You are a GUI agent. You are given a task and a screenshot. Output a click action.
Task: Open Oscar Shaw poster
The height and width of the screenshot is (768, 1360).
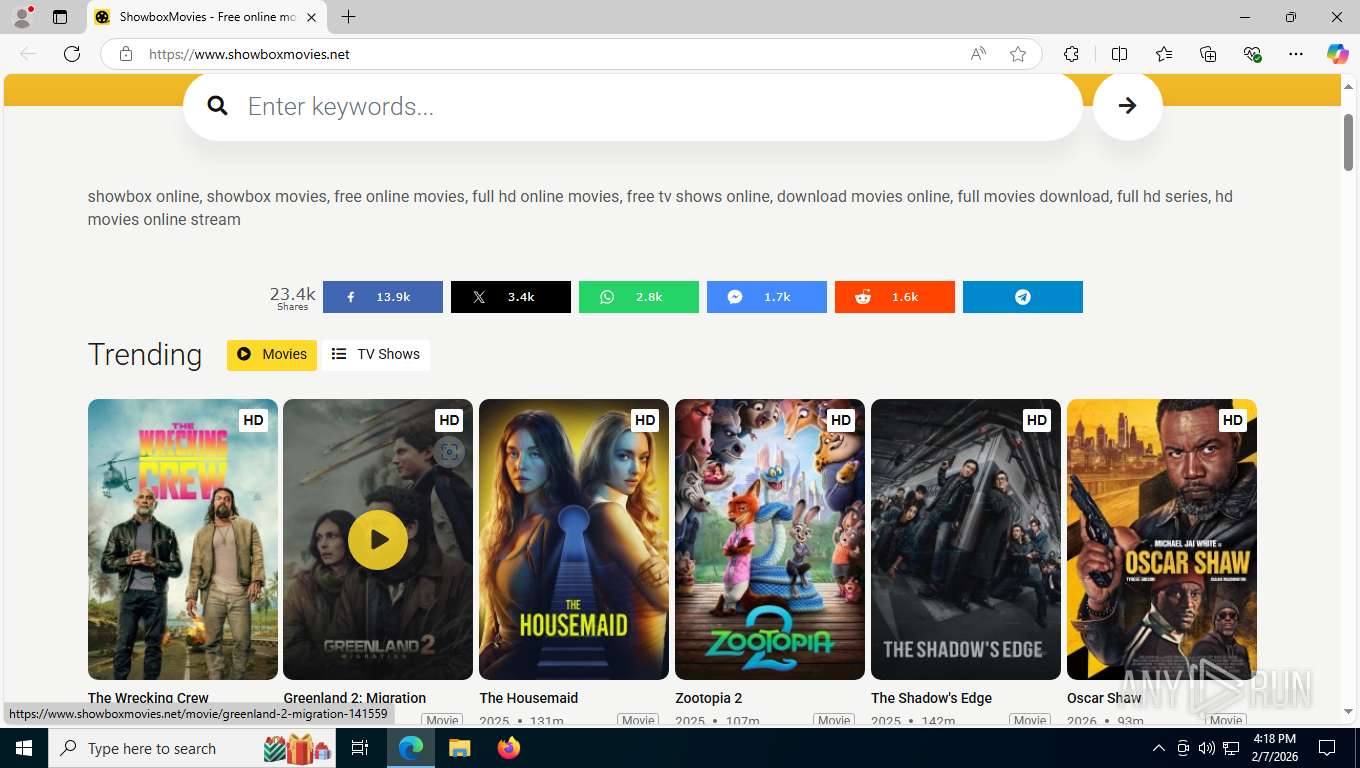1162,540
